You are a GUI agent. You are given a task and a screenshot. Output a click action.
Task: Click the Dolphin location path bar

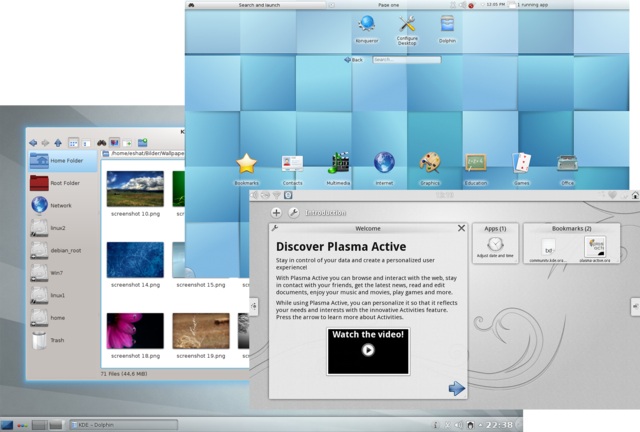tap(143, 154)
